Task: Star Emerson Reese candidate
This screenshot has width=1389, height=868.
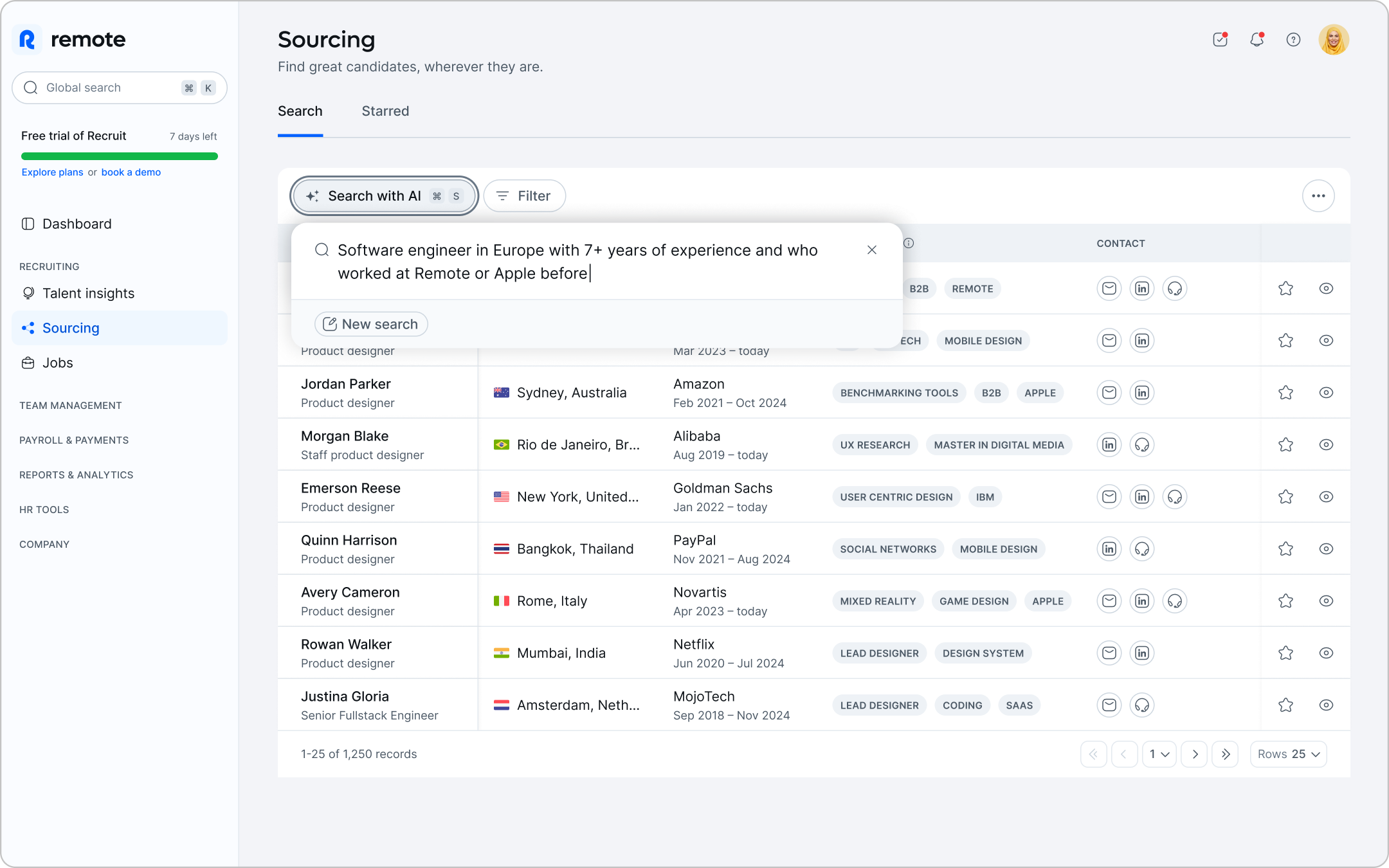Action: click(x=1285, y=497)
